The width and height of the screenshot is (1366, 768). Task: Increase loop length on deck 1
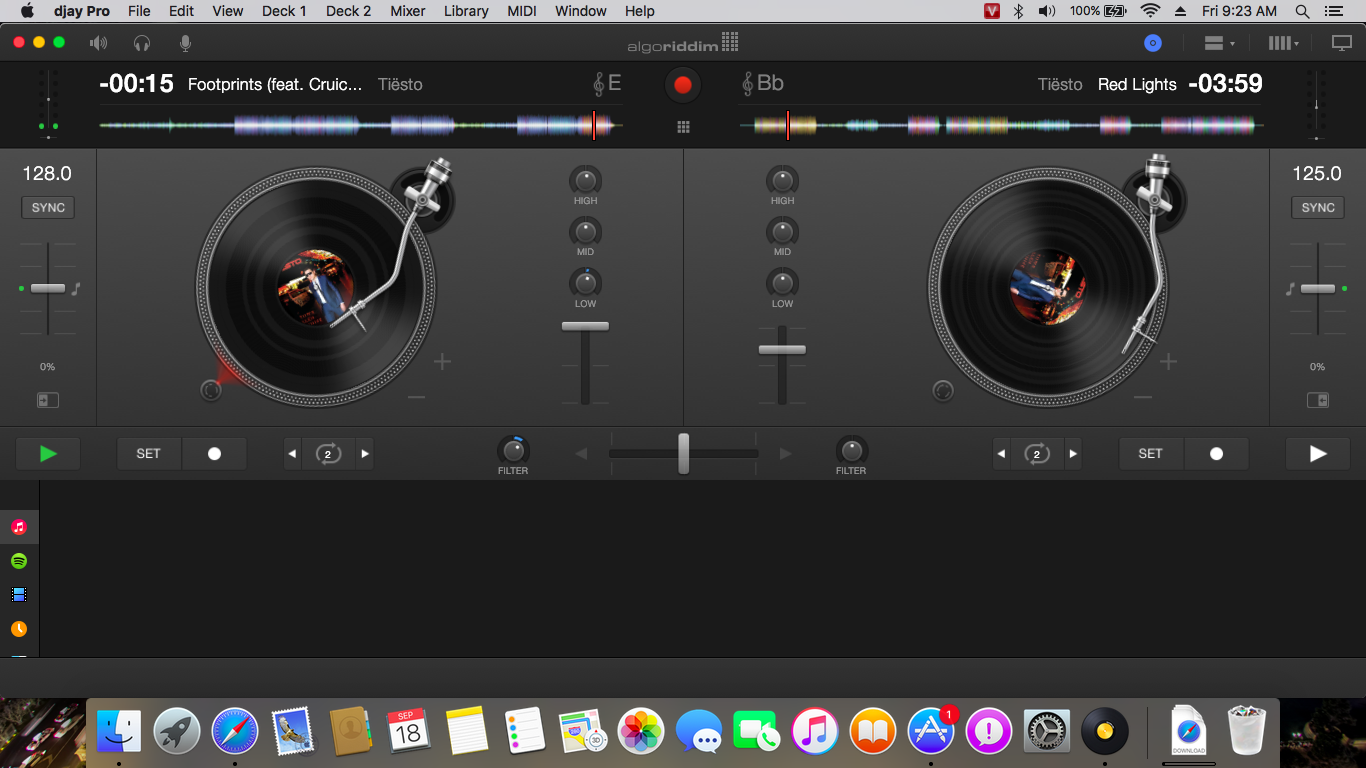[x=365, y=453]
